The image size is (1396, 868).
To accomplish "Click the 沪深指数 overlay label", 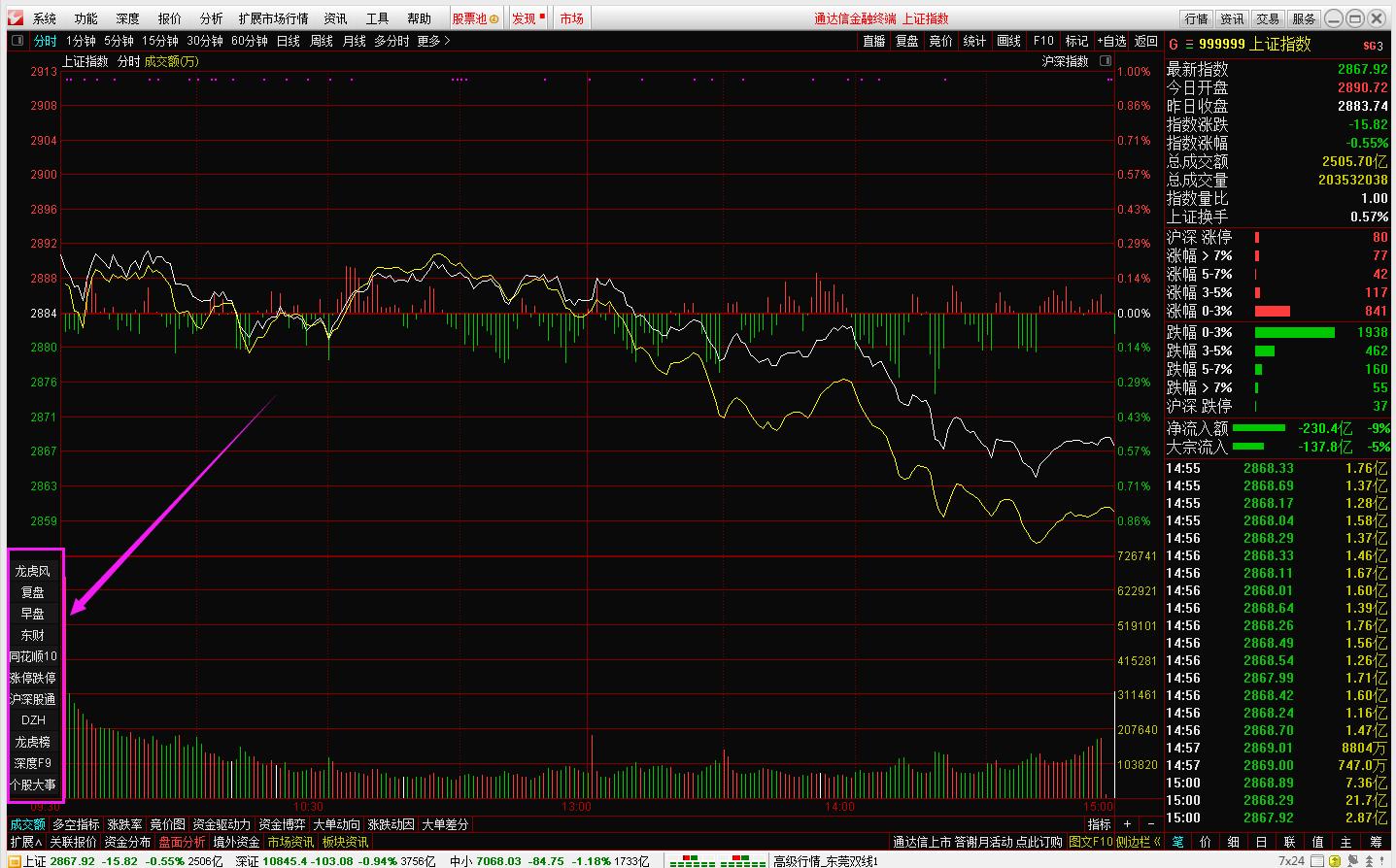I will click(x=1065, y=61).
